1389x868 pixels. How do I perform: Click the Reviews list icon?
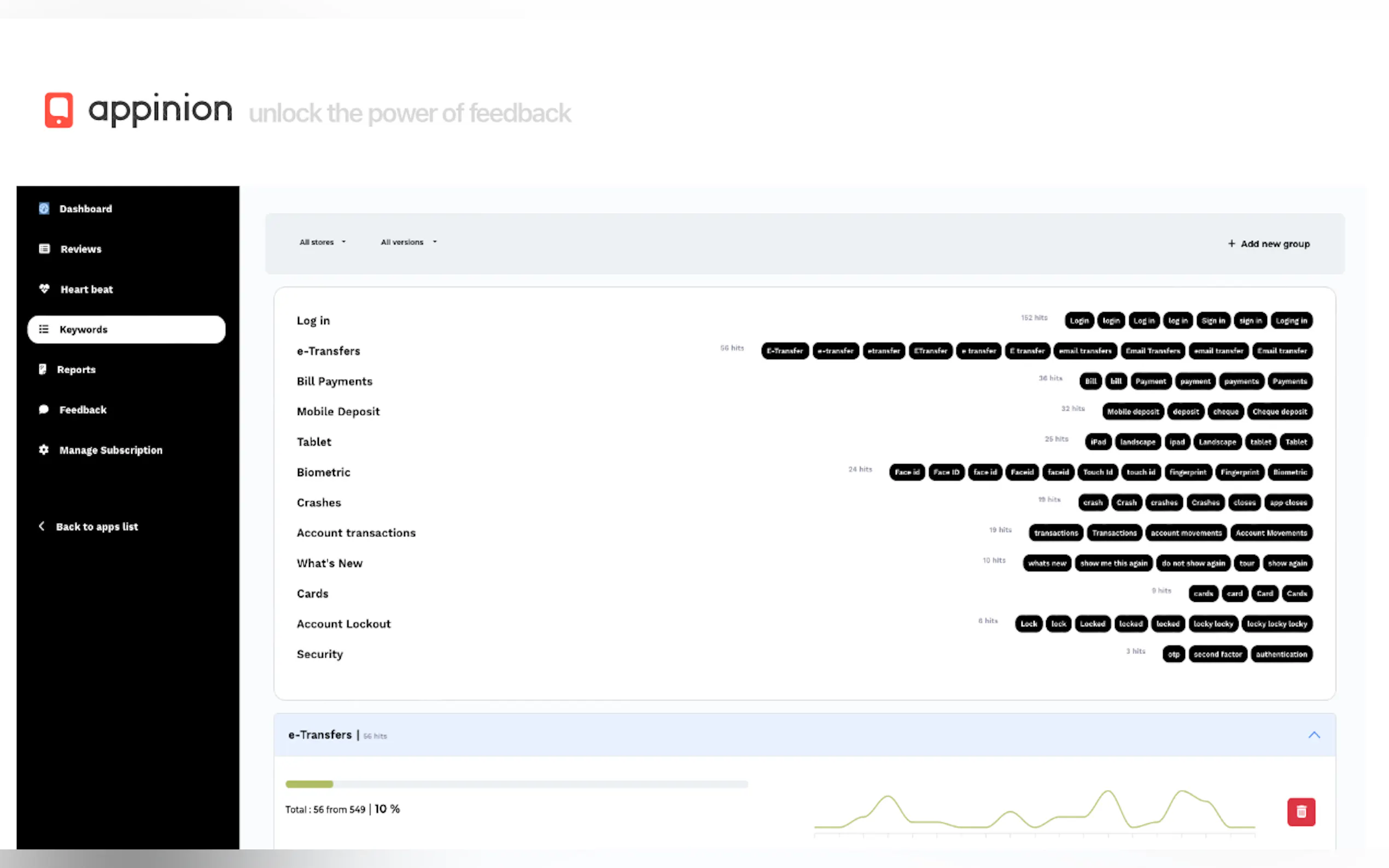click(x=44, y=249)
